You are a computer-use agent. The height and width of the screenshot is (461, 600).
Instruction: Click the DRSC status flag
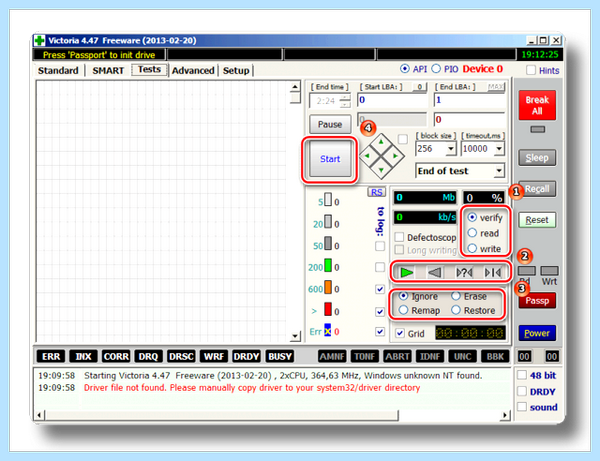(181, 357)
